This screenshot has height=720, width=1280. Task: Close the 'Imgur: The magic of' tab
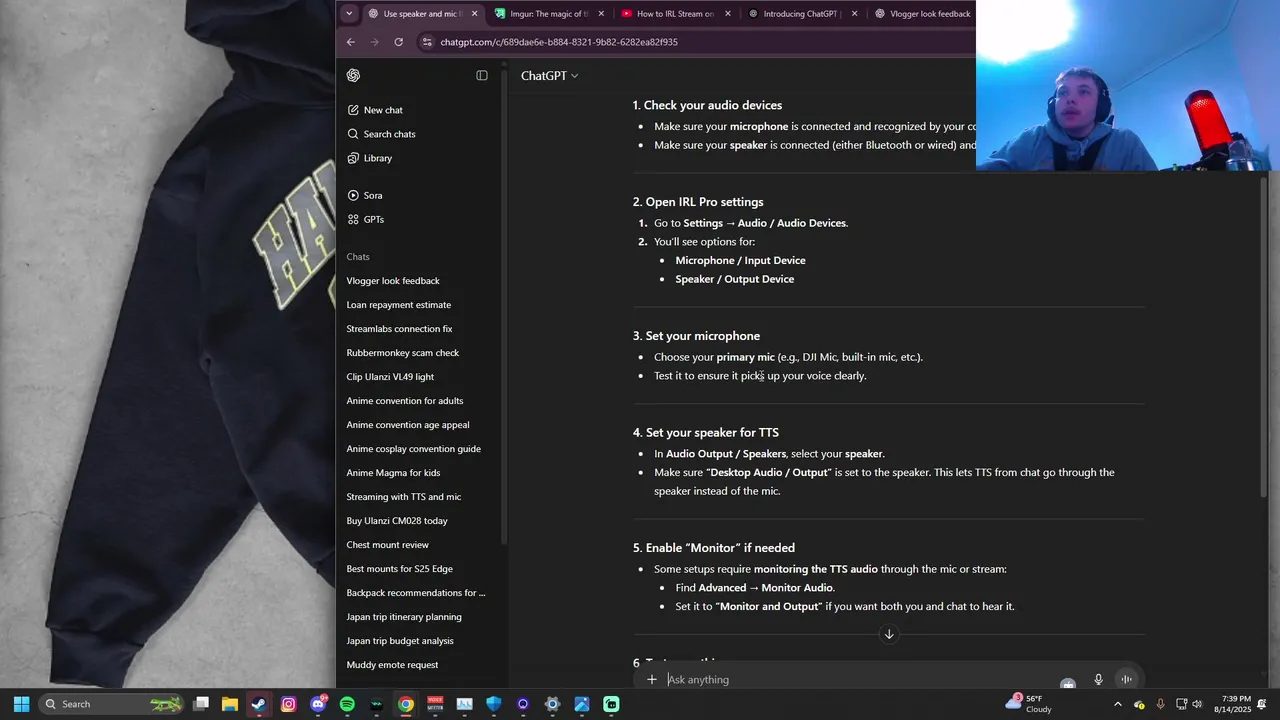coord(601,14)
